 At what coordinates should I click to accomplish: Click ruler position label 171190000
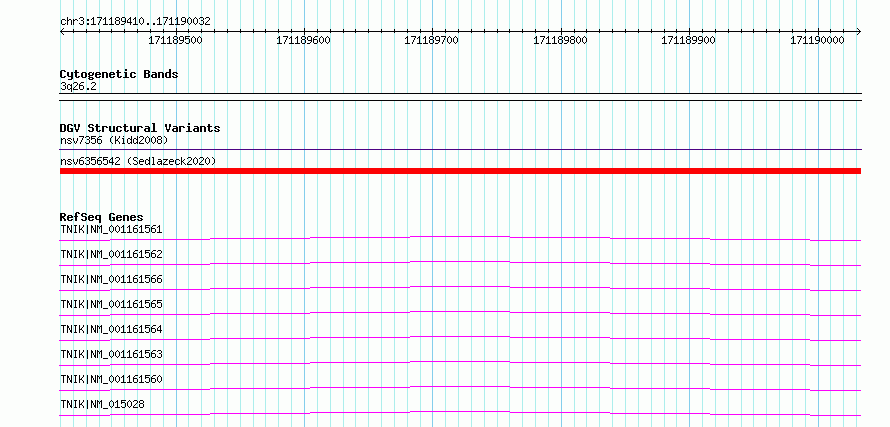point(817,40)
